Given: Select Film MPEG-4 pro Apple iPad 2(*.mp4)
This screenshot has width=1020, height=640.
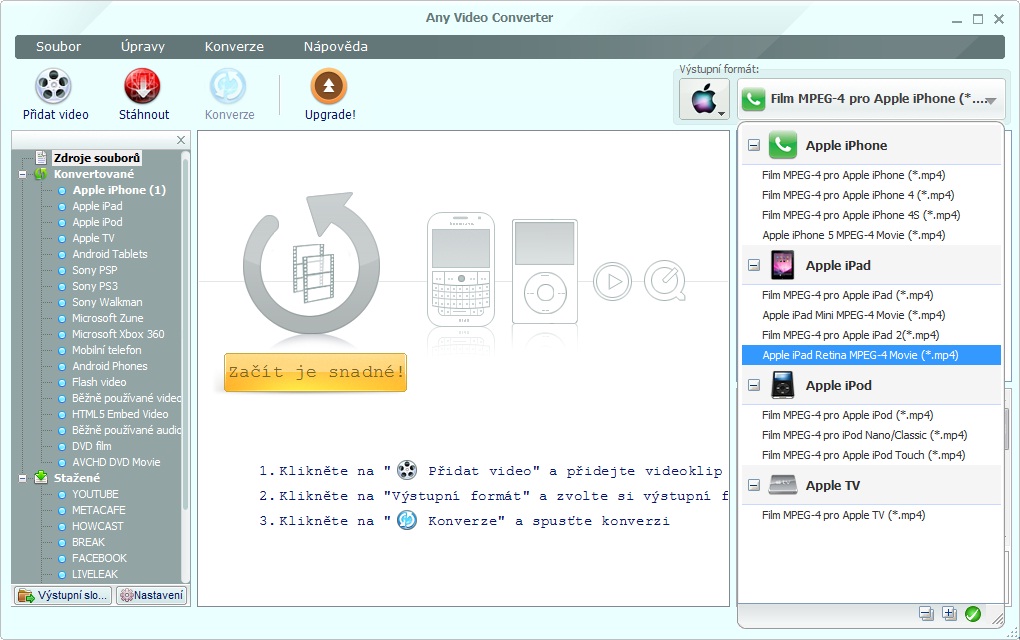Looking at the screenshot, I should point(850,336).
